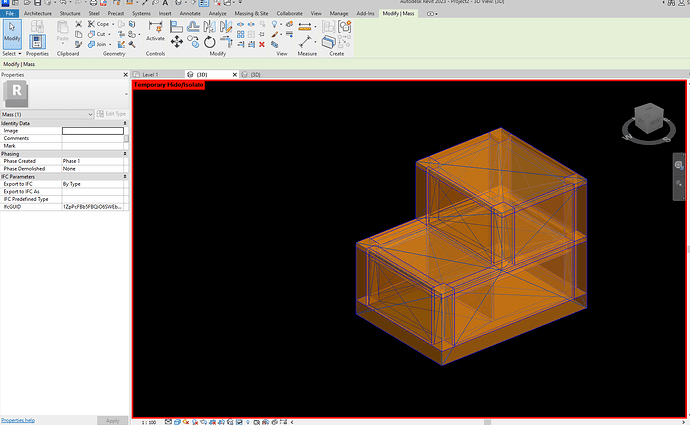The height and width of the screenshot is (425, 690).
Task: Open the Cope dropdown arrow
Action: (x=113, y=24)
